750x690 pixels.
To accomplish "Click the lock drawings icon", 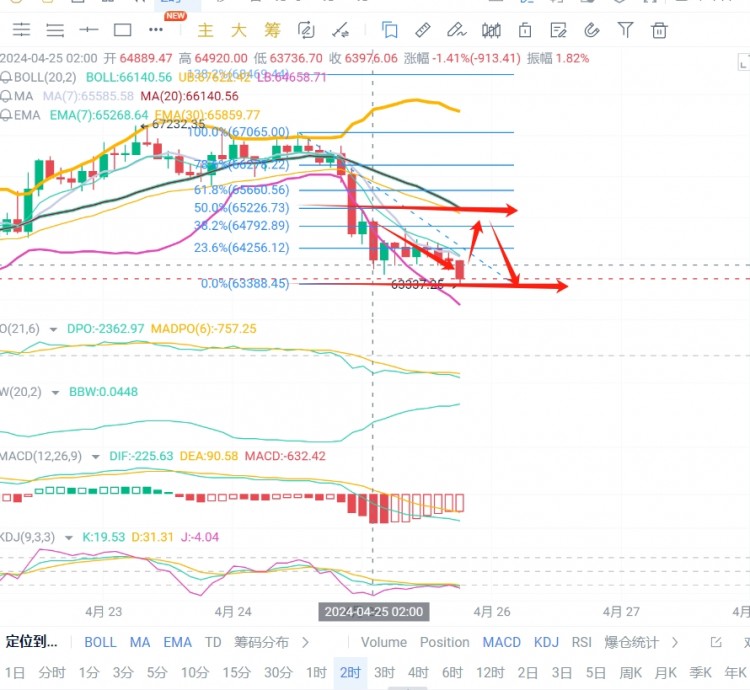I will (x=525, y=30).
